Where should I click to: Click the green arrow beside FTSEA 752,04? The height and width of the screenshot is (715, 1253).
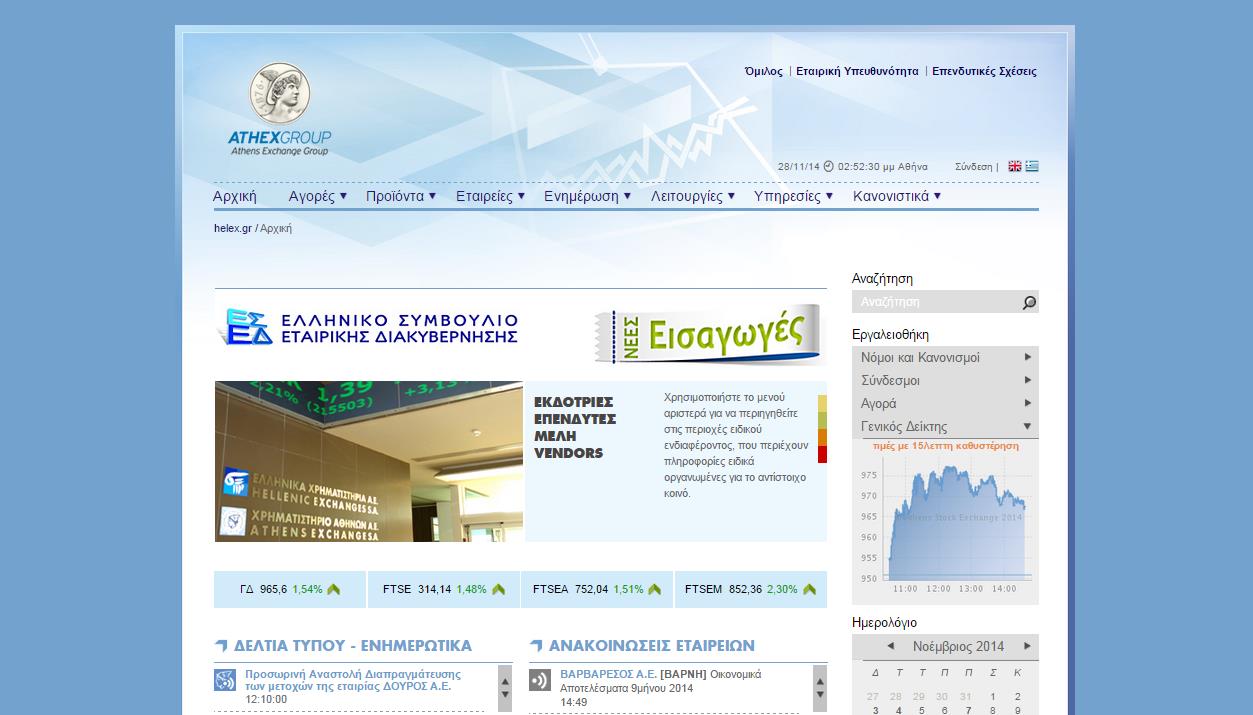[x=654, y=590]
